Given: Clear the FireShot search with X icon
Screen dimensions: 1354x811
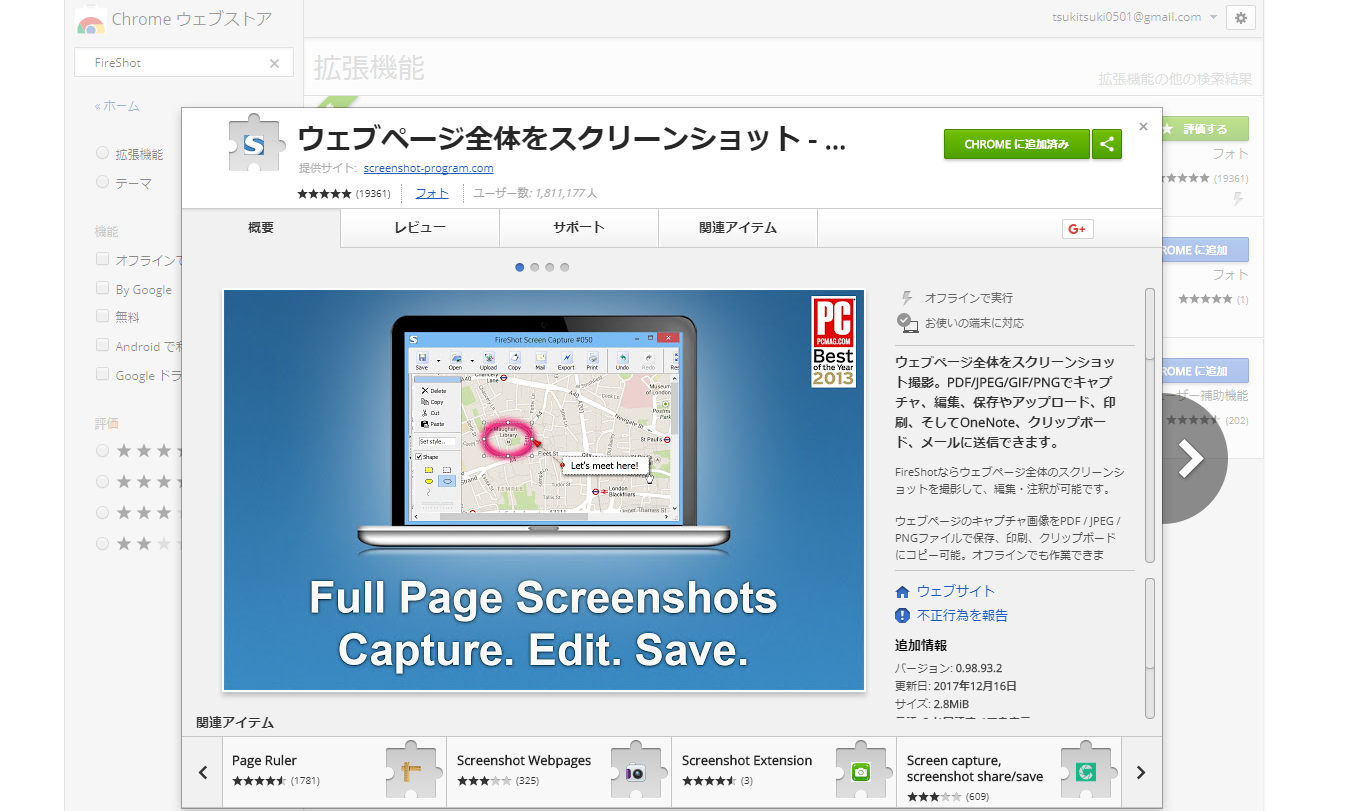Looking at the screenshot, I should [274, 63].
